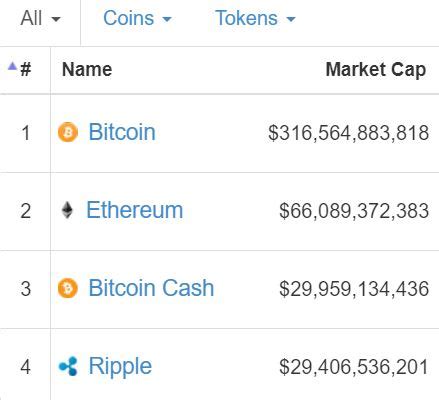The image size is (439, 400).
Task: Click the Bitcoin logo icon
Action: [68, 132]
